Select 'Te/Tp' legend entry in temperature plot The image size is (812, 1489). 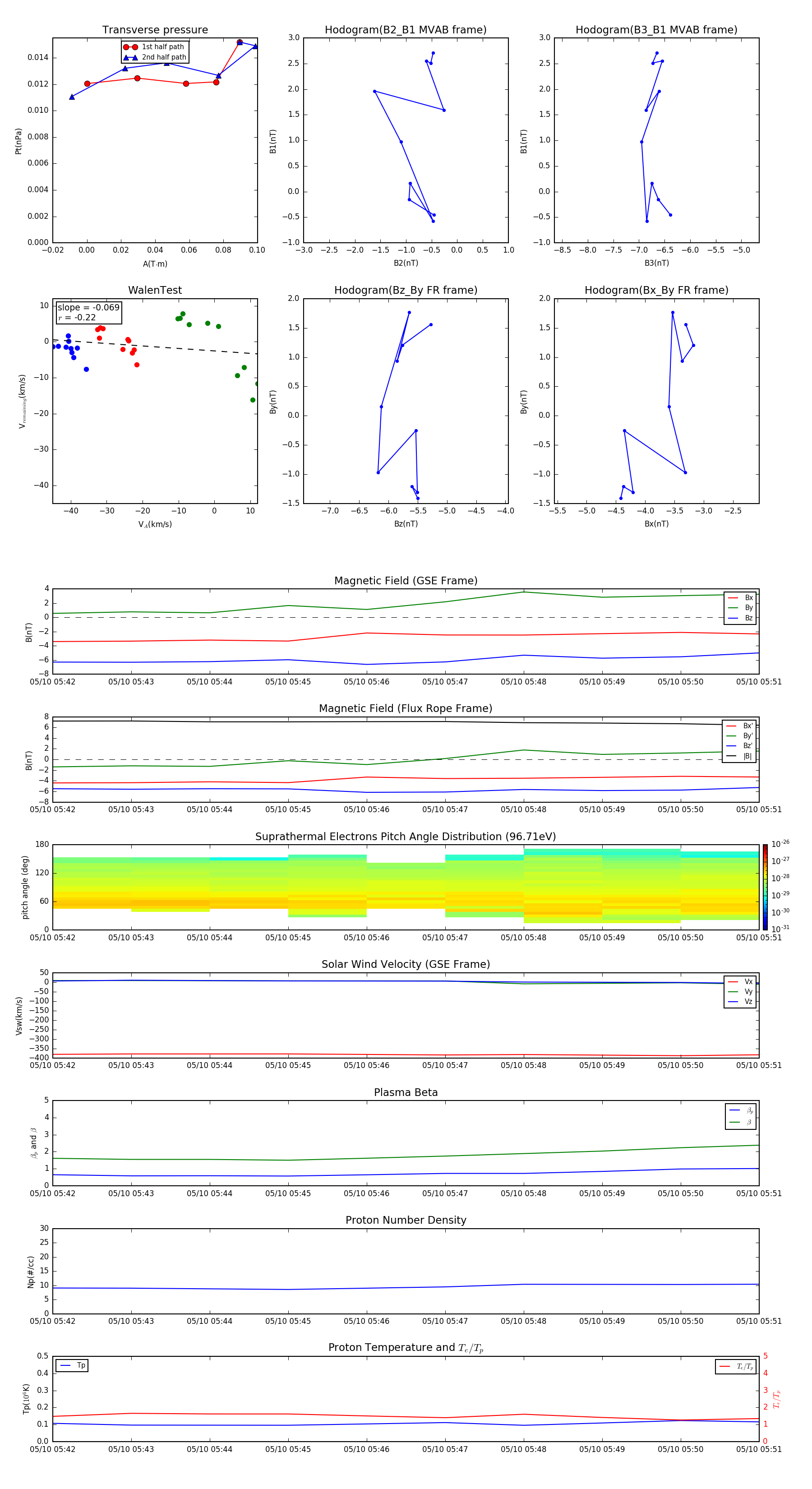[x=736, y=1366]
